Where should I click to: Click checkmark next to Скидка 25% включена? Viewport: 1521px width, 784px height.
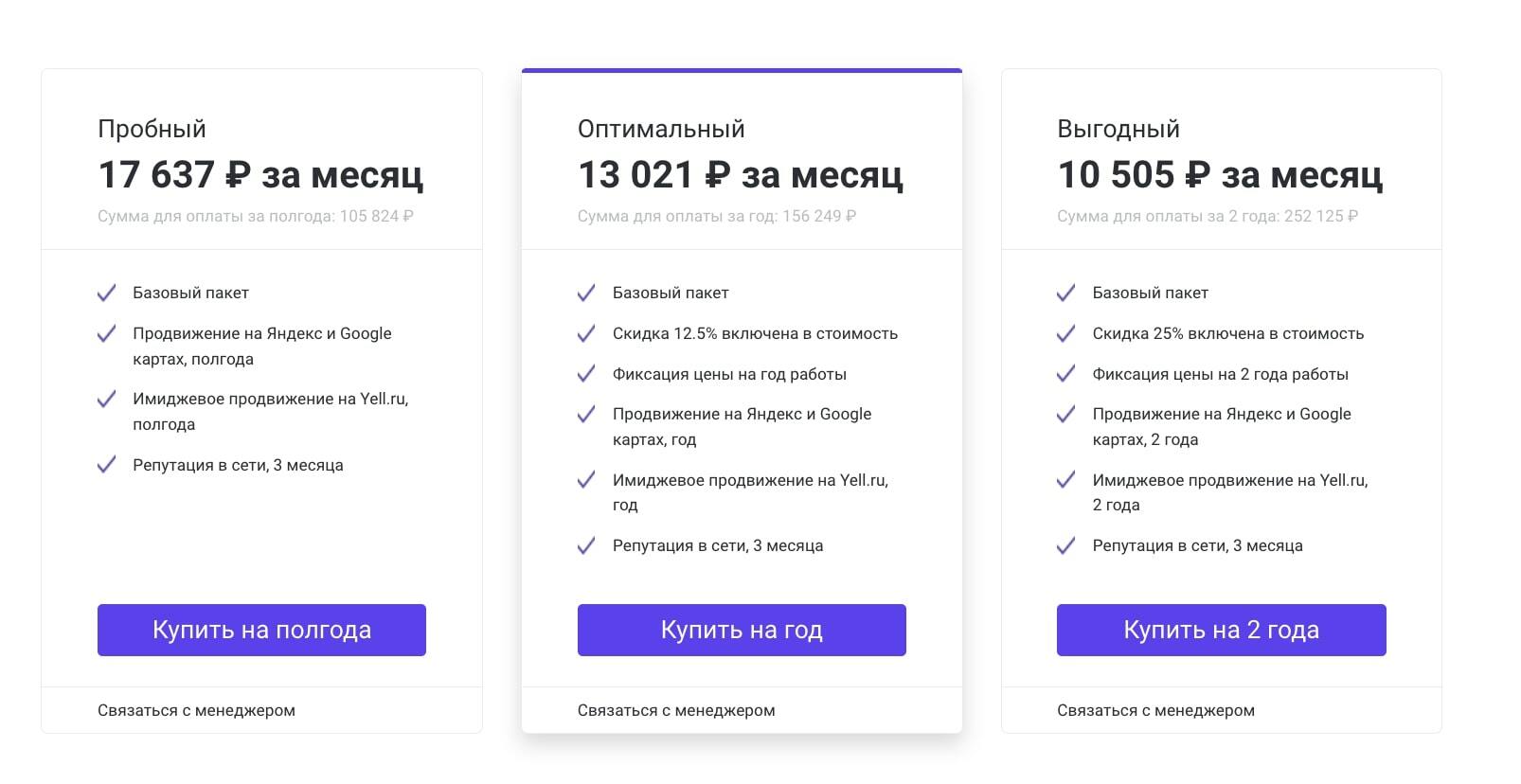pyautogui.click(x=1065, y=333)
